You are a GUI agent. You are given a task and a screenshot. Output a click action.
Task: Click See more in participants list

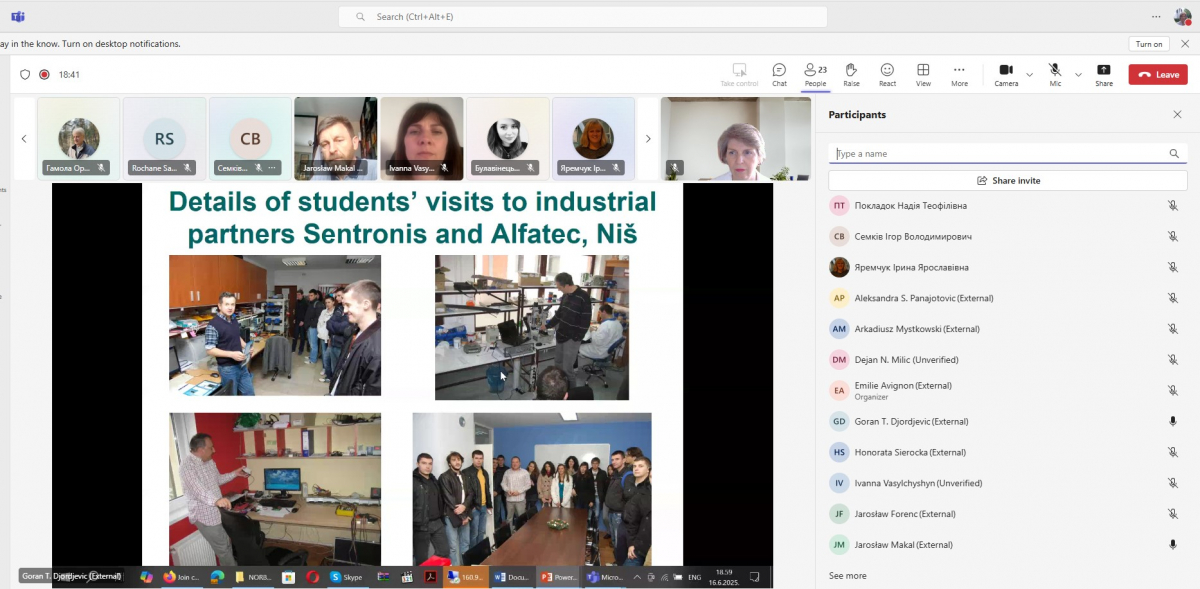click(x=847, y=576)
